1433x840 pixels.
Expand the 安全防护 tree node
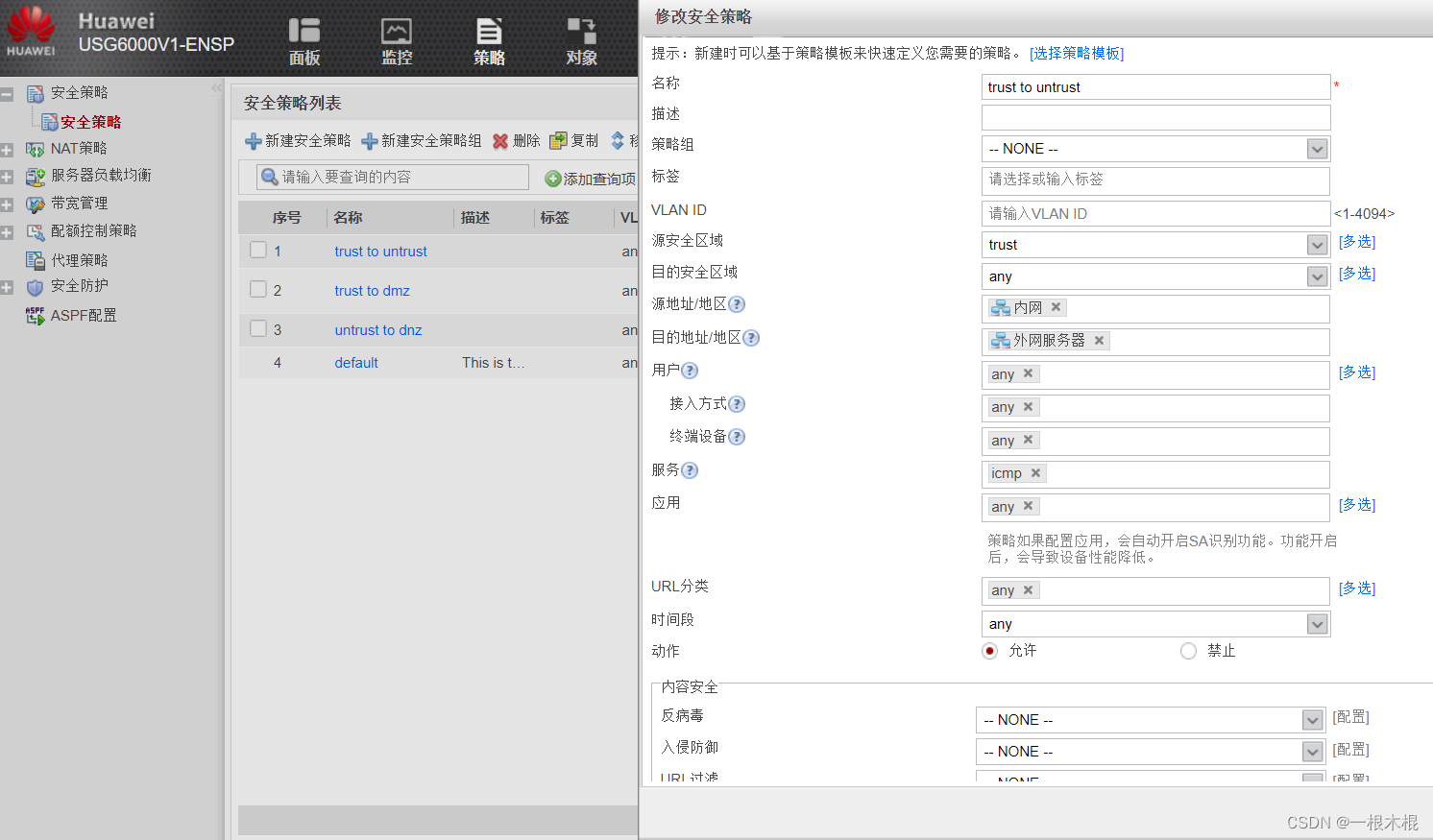pyautogui.click(x=7, y=287)
